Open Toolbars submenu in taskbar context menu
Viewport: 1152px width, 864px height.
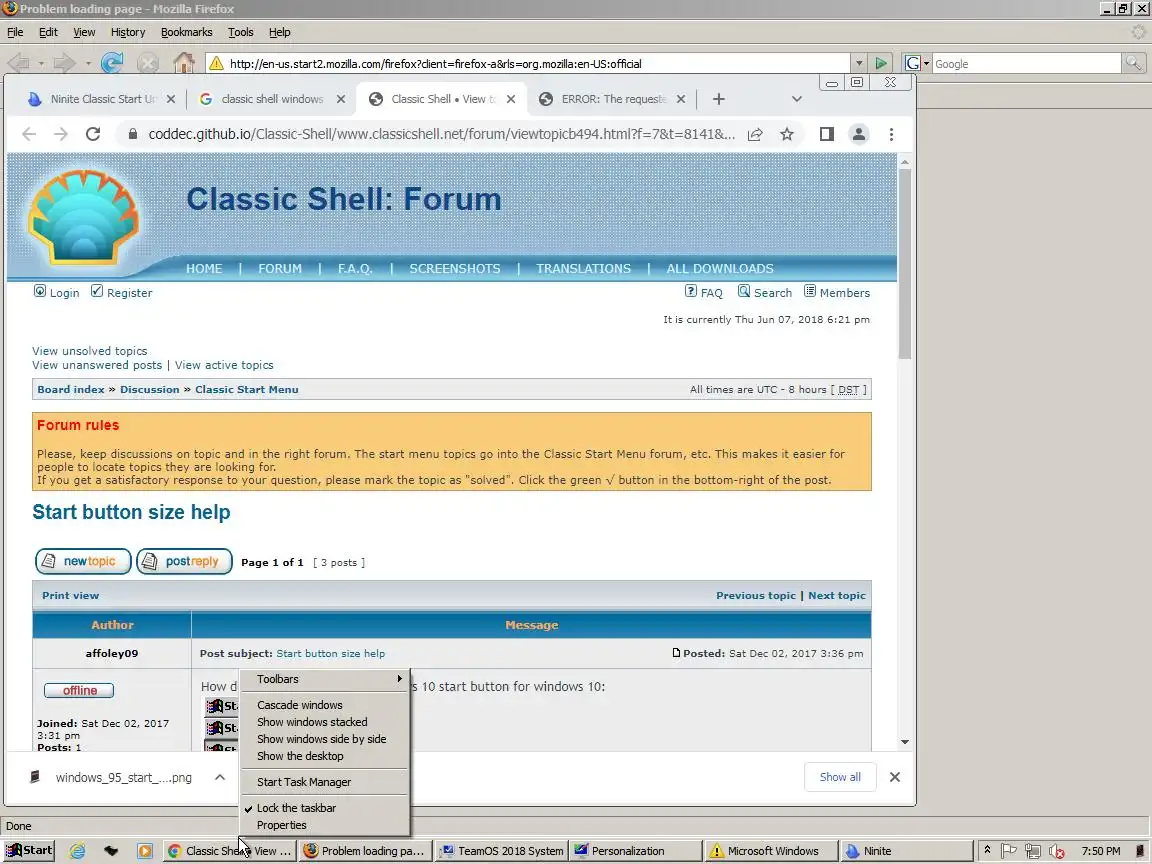[325, 679]
